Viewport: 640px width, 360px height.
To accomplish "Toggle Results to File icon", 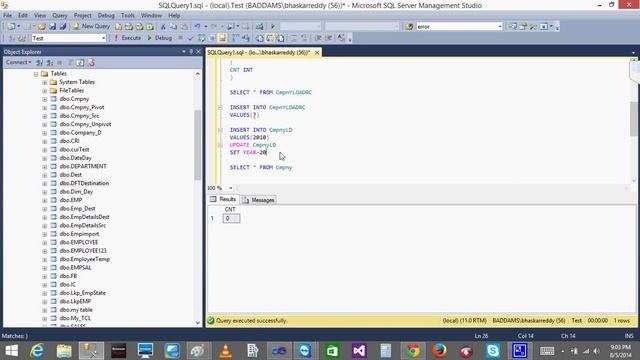I will point(281,38).
